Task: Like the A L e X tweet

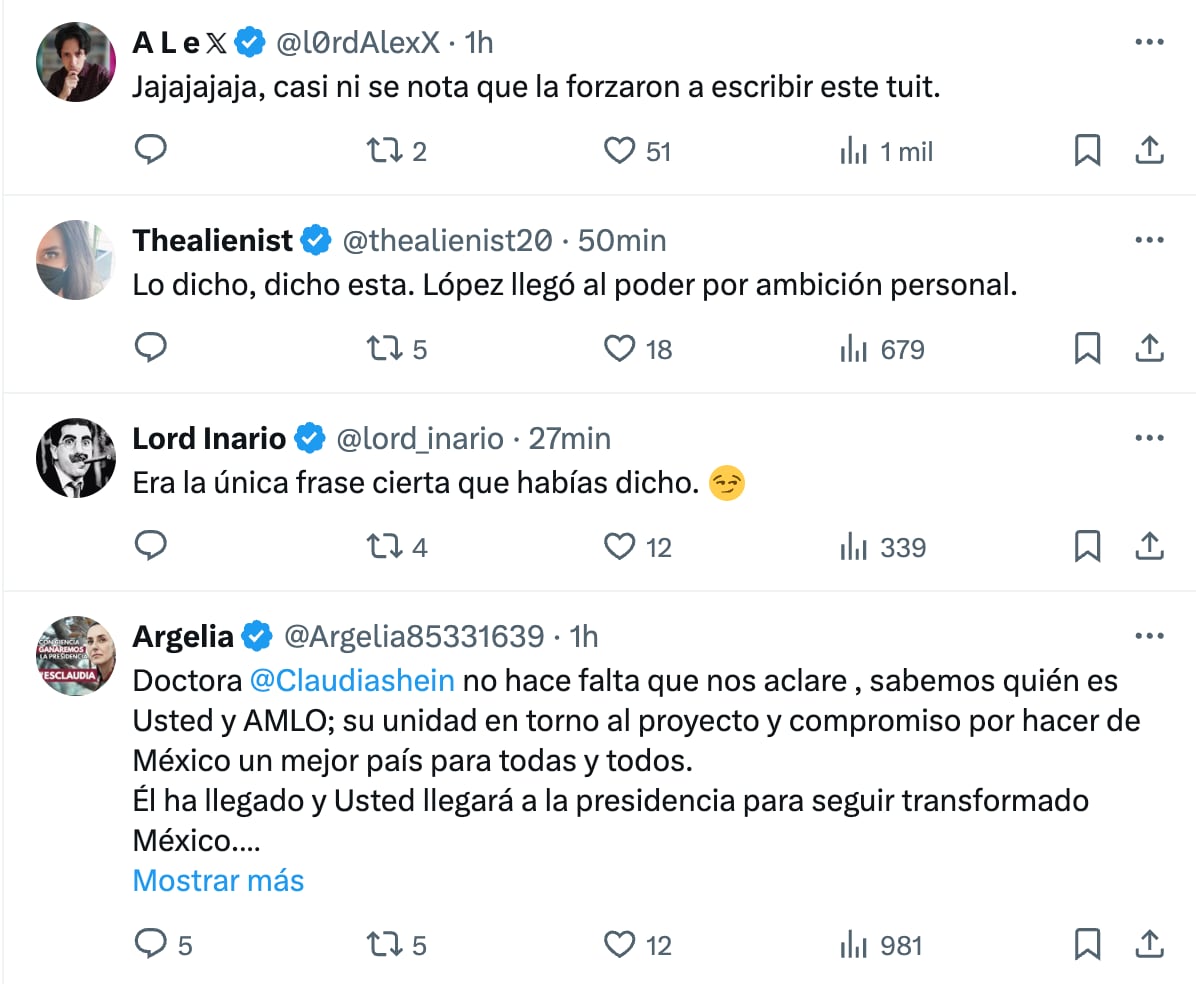Action: 620,150
